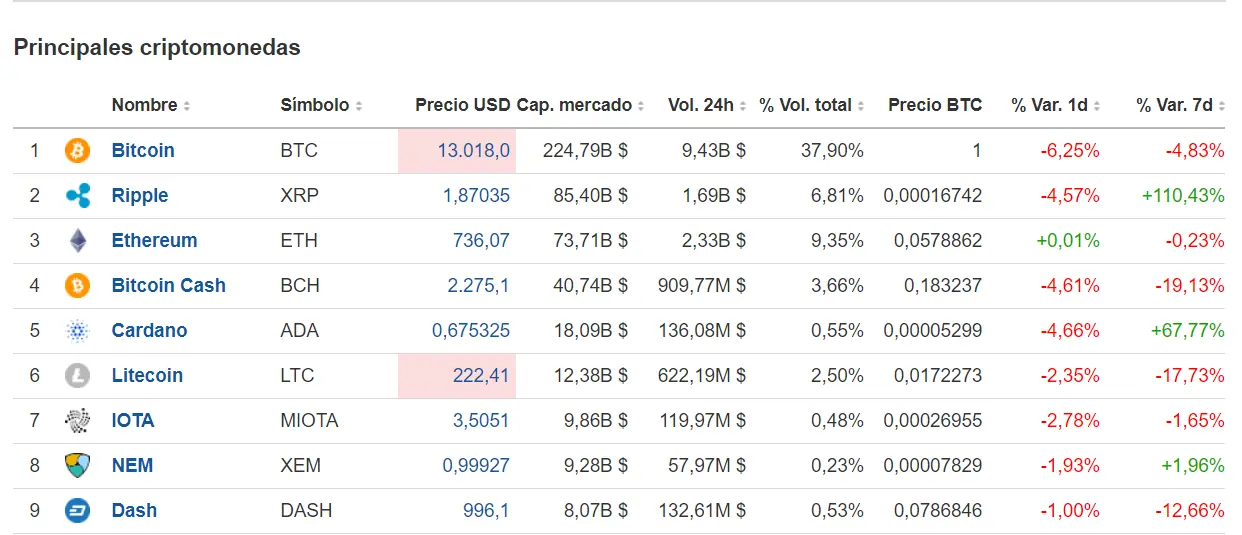Select the XEM symbol cell
The width and height of the screenshot is (1242, 535).
coord(300,466)
